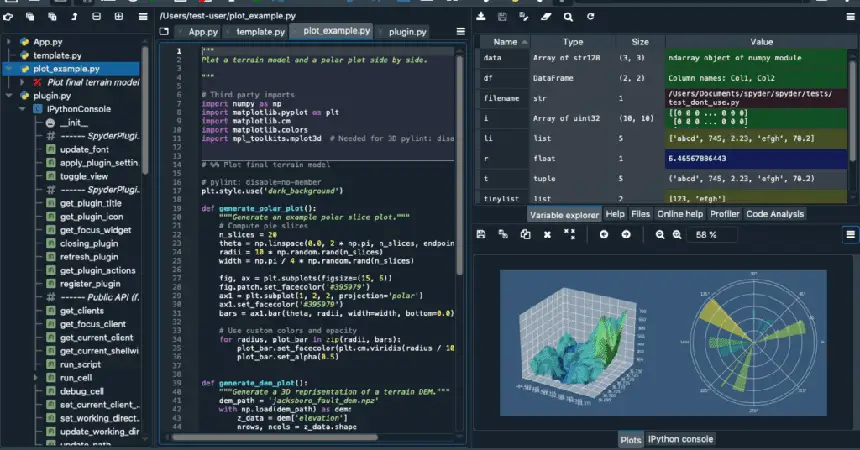
Task: Click the olive value cell of variable li
Action: click(x=756, y=138)
